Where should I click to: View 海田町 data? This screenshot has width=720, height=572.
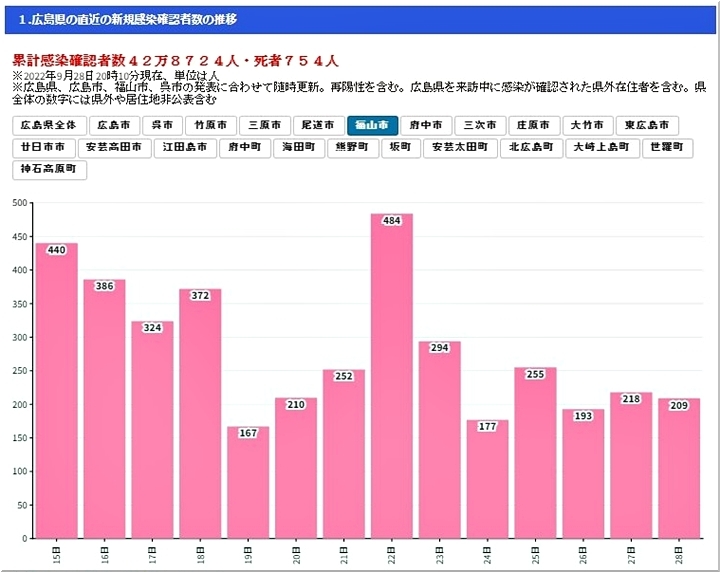coord(299,148)
